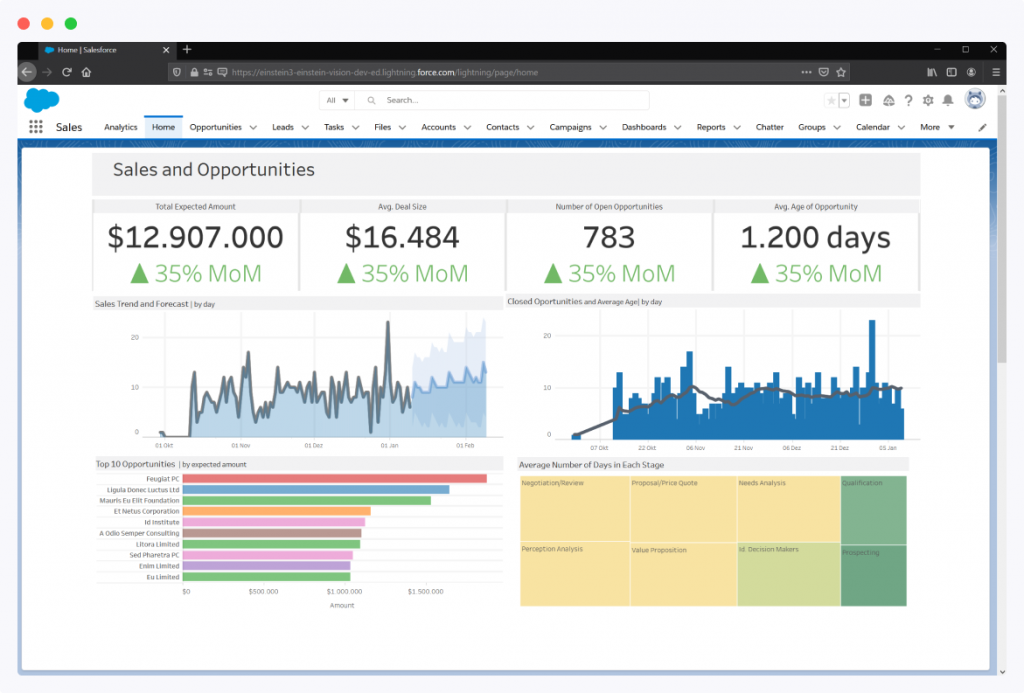This screenshot has height=693, width=1024.
Task: Click the Trailhead guidance icon
Action: [889, 100]
